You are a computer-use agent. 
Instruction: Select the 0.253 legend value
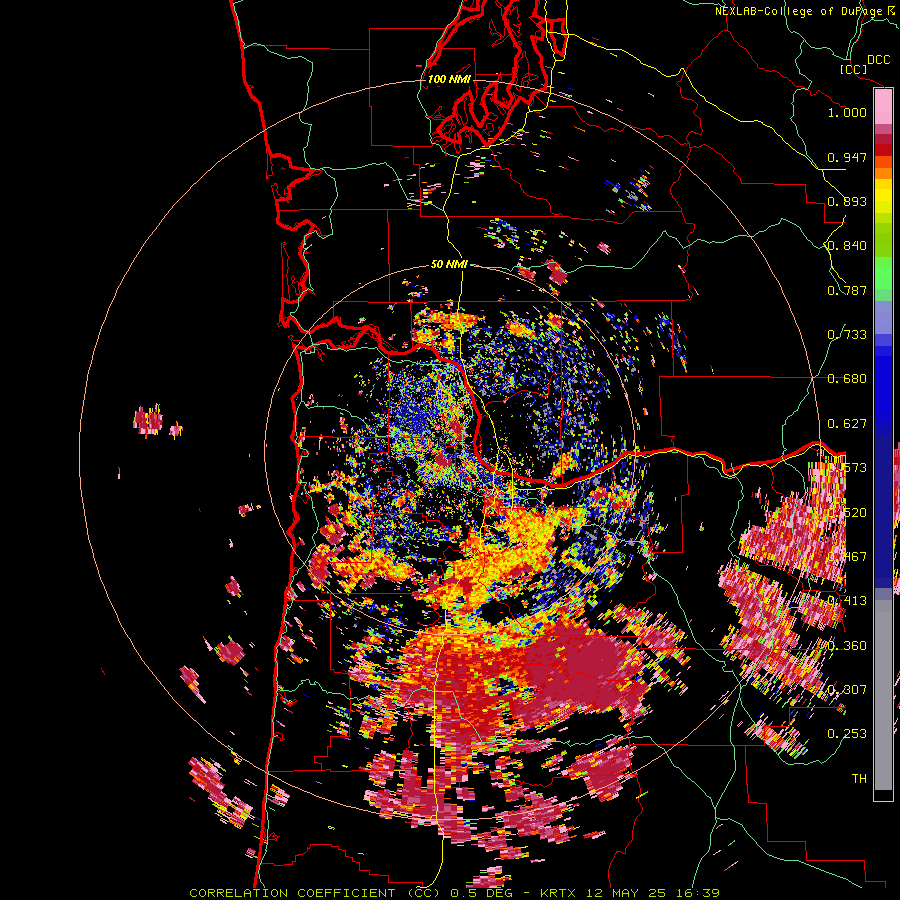click(847, 734)
